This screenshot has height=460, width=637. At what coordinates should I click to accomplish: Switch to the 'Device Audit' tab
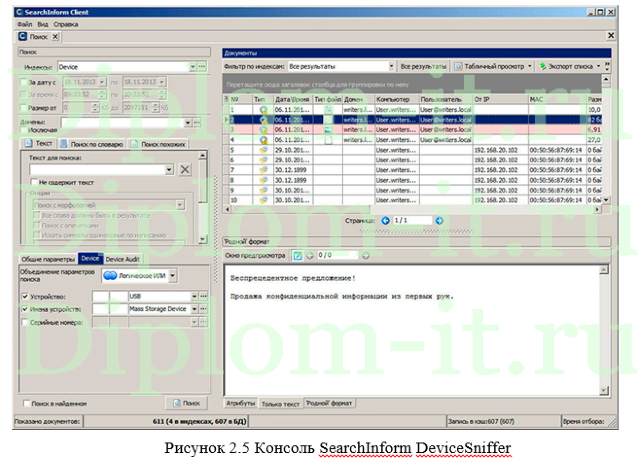click(x=122, y=258)
